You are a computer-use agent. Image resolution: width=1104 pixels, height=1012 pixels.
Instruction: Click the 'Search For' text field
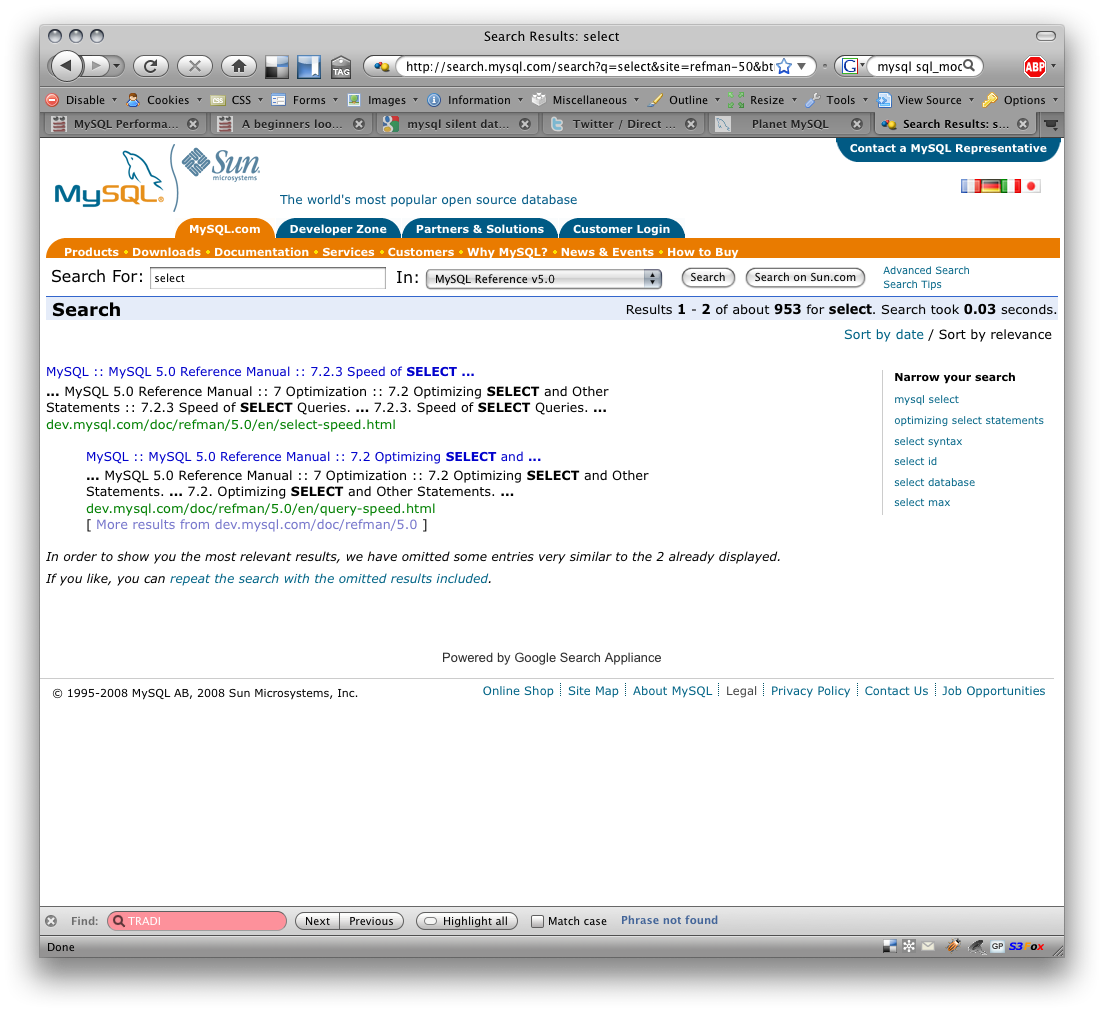click(268, 278)
